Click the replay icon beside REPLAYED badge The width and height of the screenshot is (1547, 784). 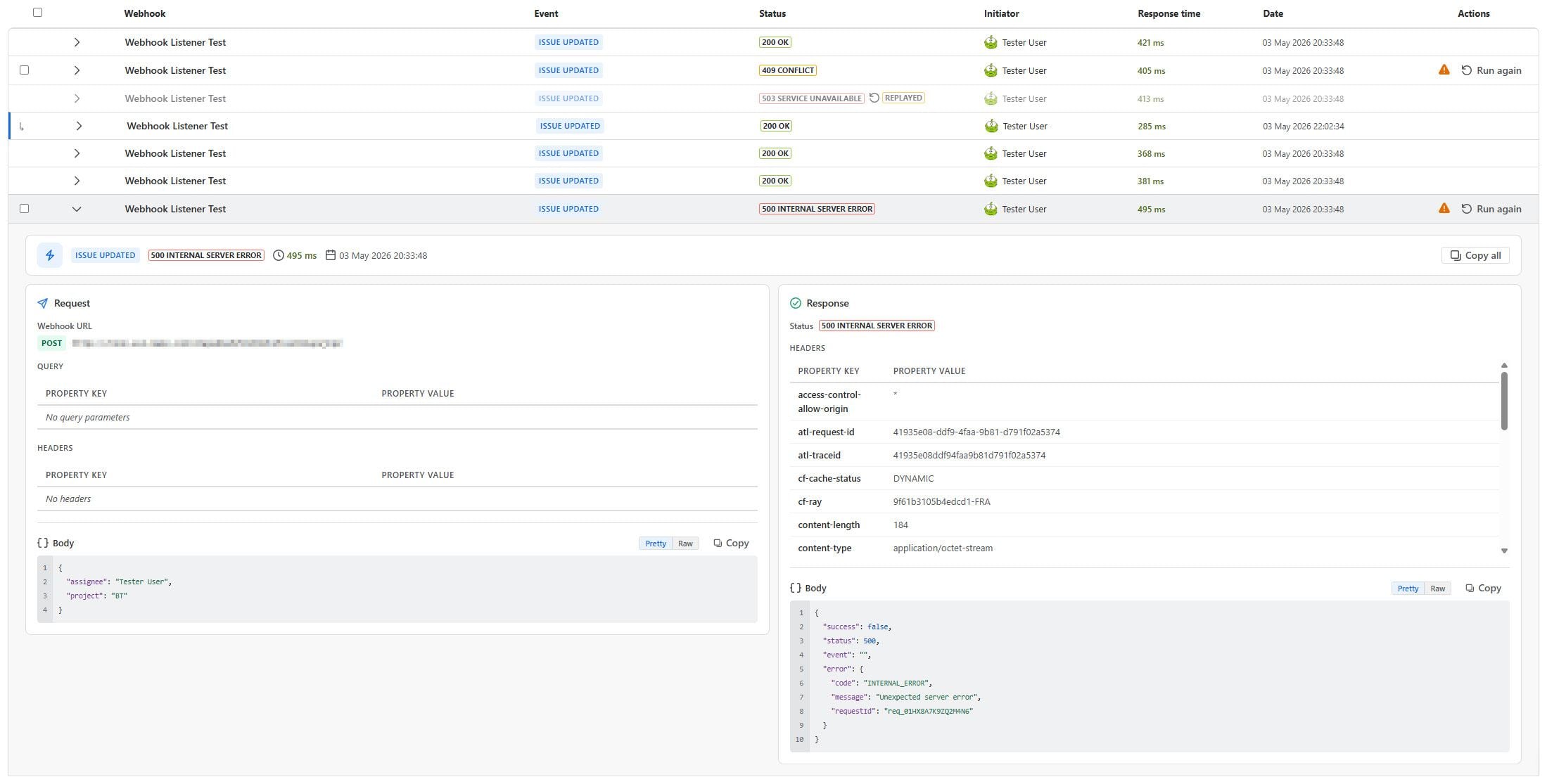[874, 98]
